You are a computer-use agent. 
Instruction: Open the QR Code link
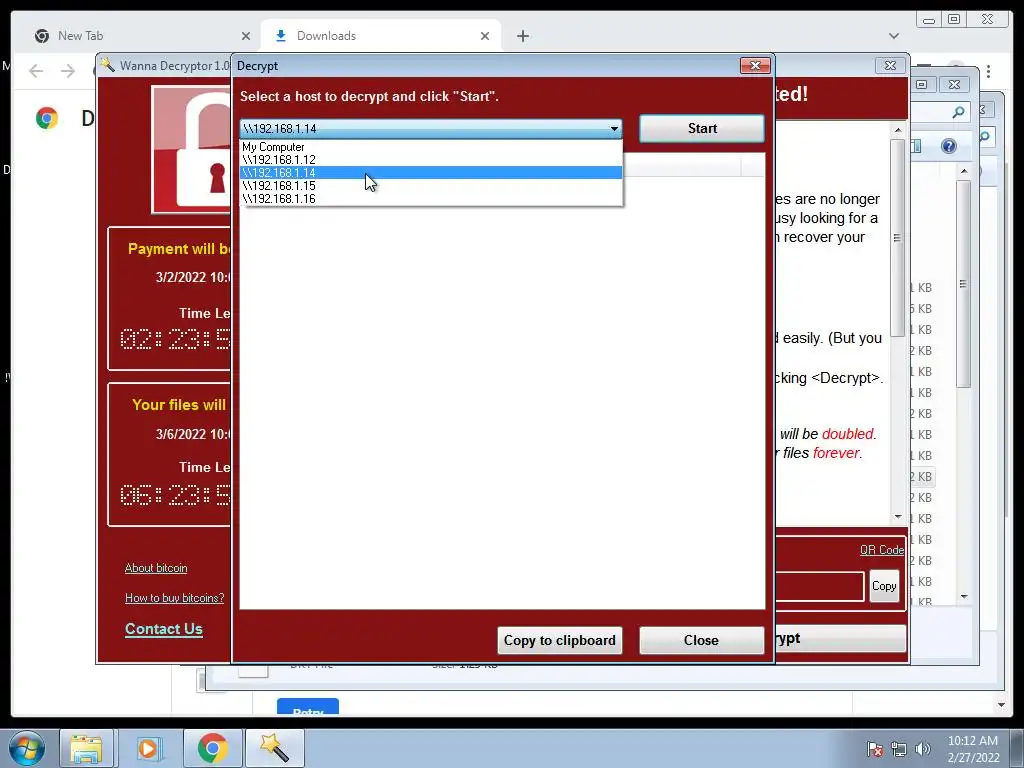(x=882, y=550)
